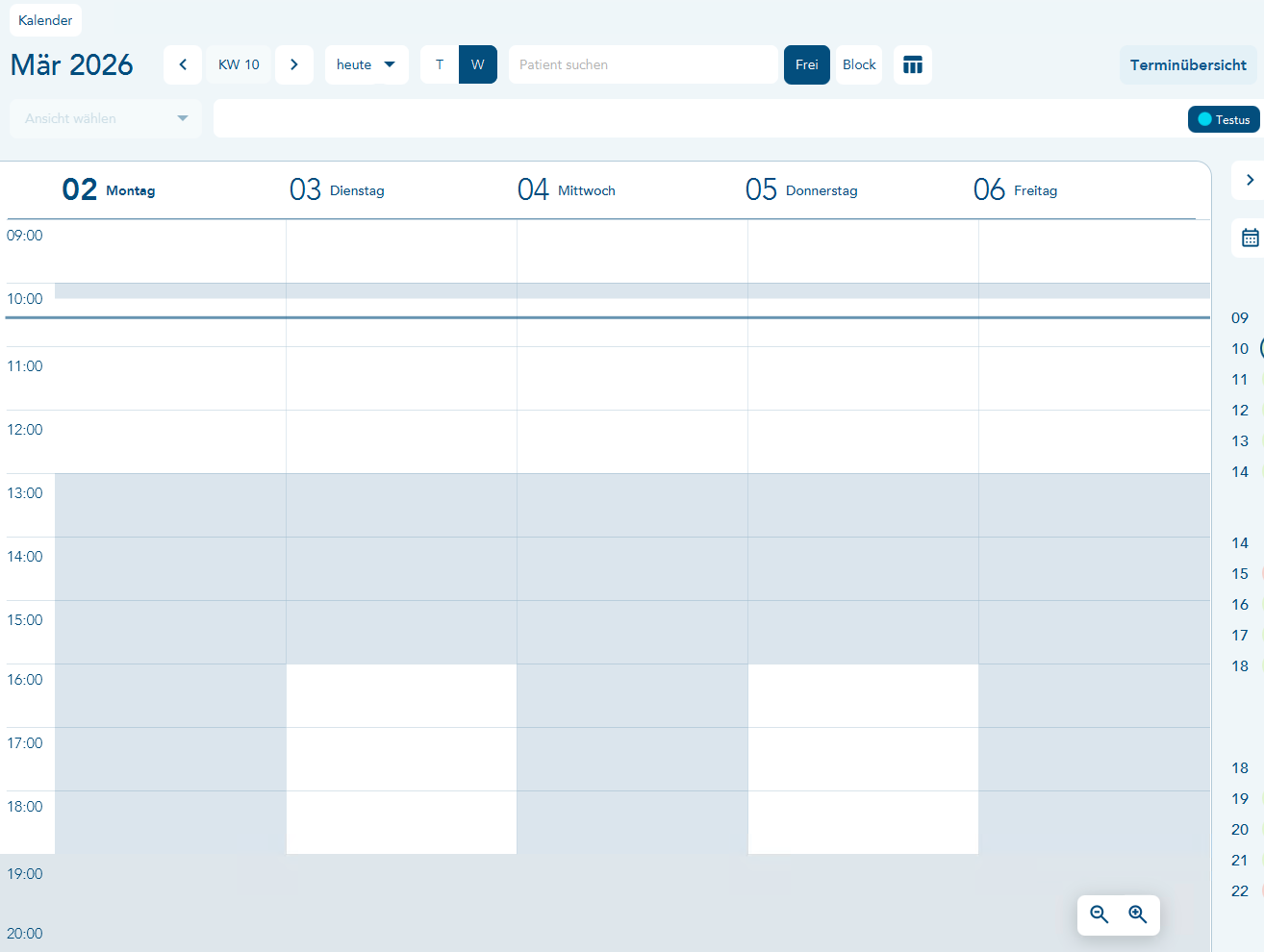Collapse the right sidebar with the chevron icon
This screenshot has height=952, width=1264.
[x=1251, y=180]
